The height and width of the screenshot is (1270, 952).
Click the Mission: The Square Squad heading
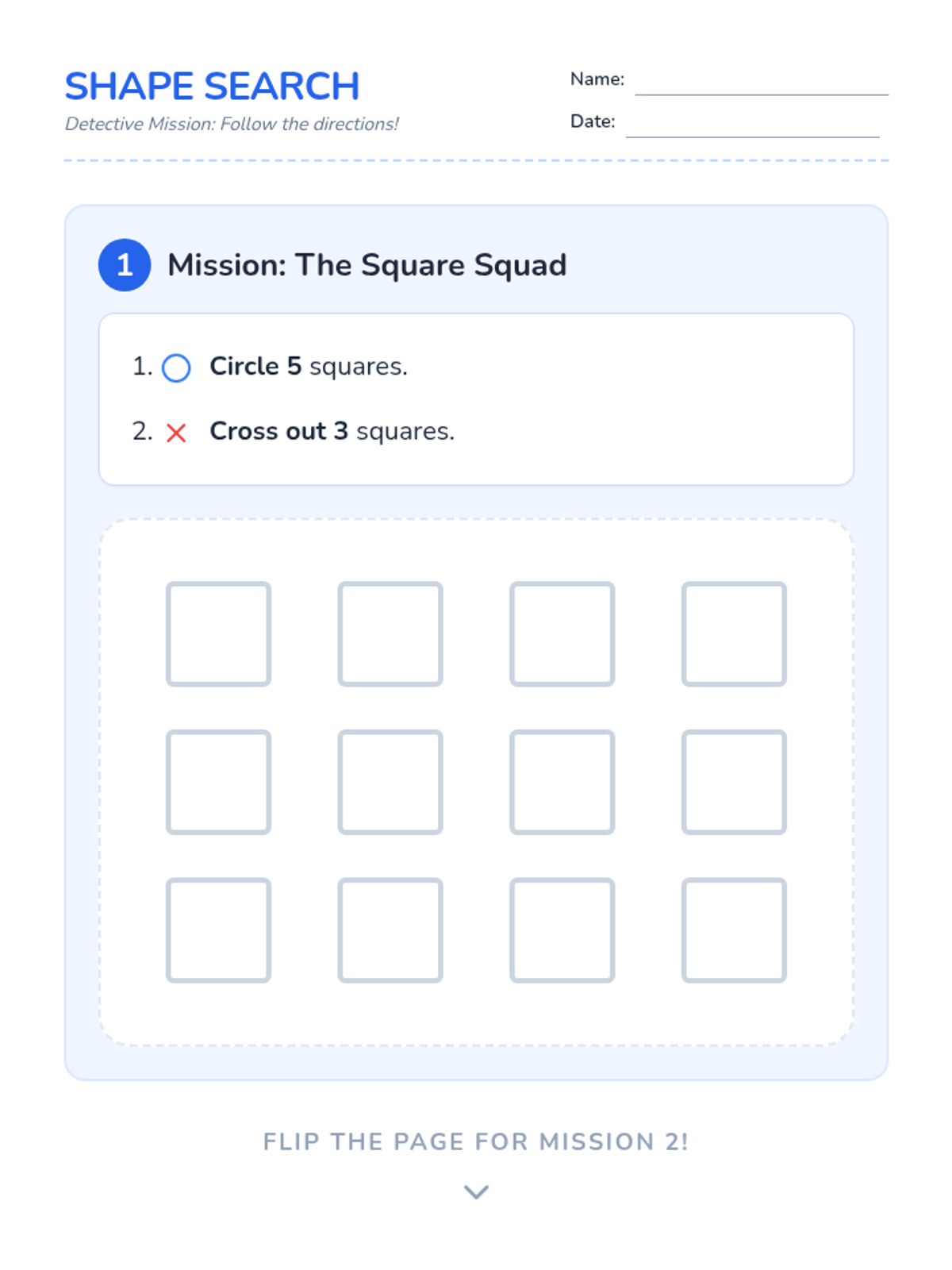click(367, 265)
